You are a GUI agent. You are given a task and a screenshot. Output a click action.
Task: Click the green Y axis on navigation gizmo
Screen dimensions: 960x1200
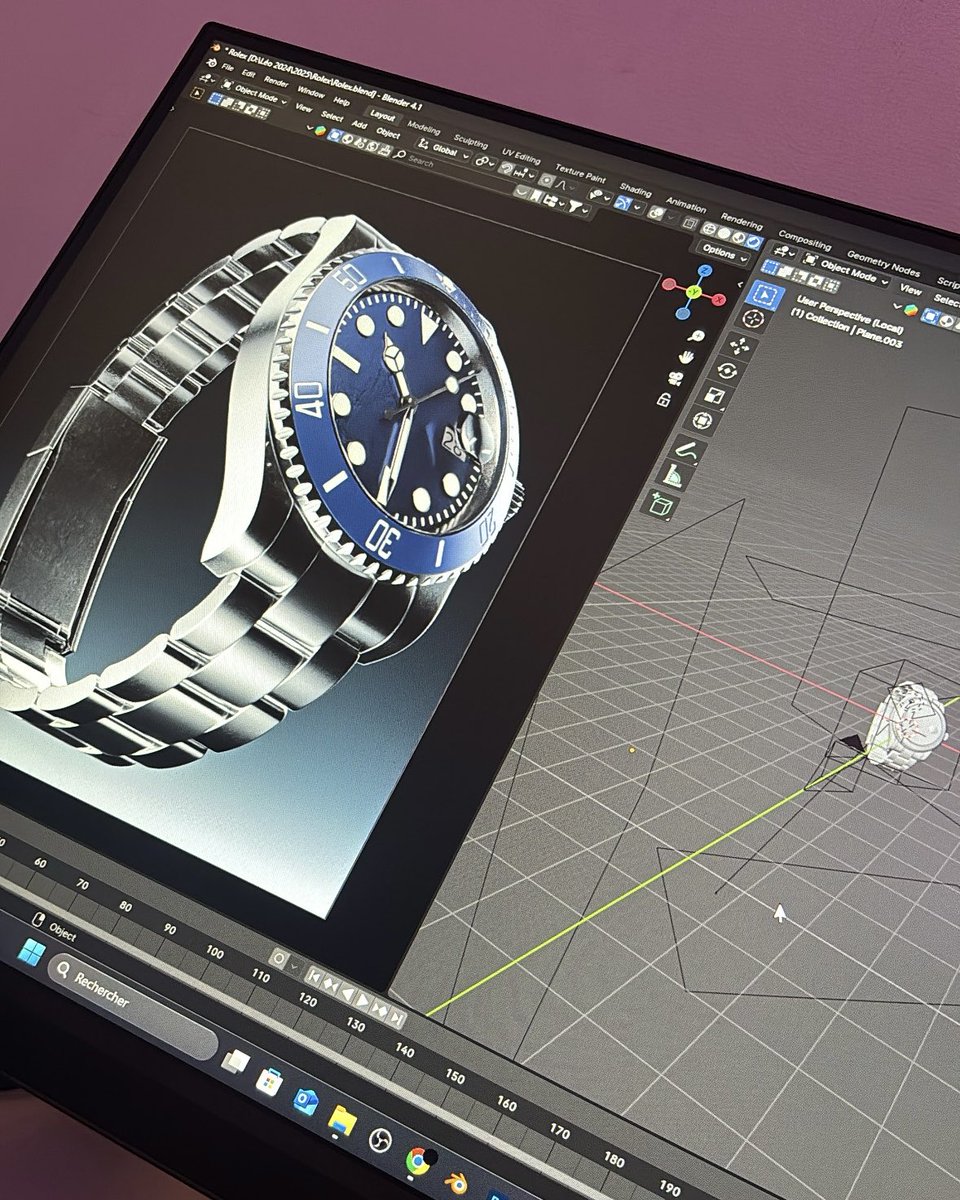(x=694, y=292)
